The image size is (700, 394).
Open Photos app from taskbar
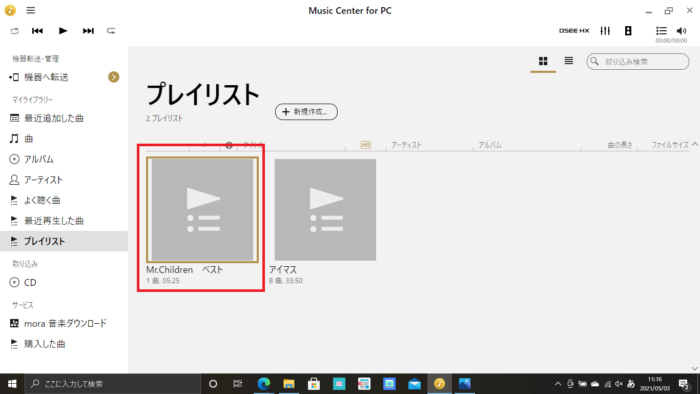point(464,384)
